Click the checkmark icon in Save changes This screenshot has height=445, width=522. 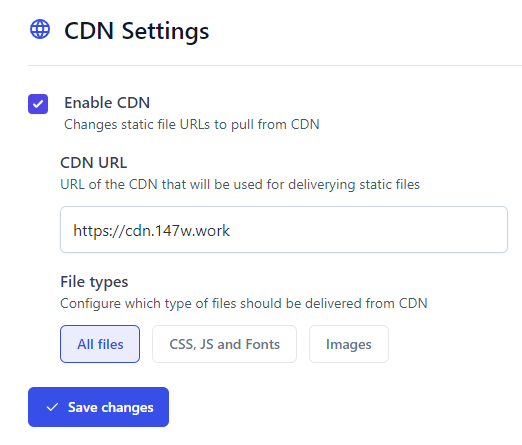(x=52, y=407)
